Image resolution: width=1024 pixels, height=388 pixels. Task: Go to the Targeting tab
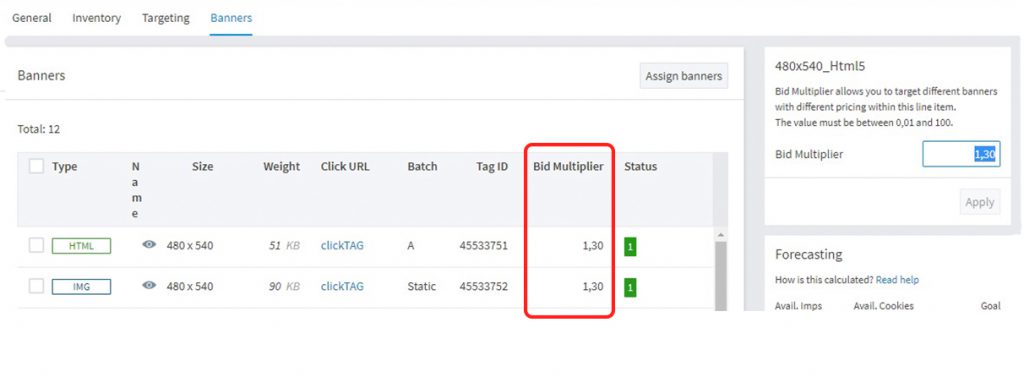click(x=166, y=18)
